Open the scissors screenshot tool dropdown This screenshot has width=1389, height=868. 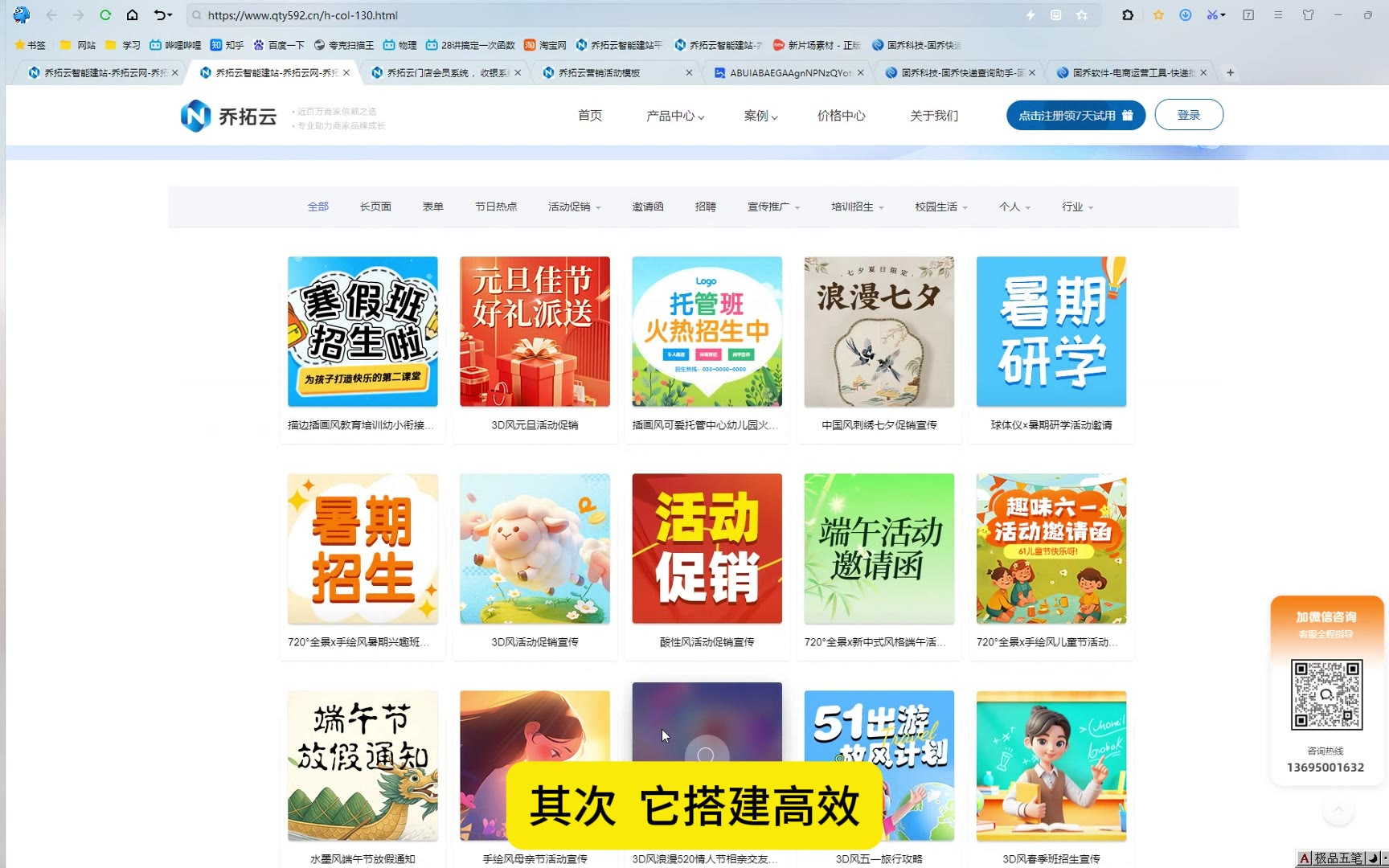point(1215,15)
